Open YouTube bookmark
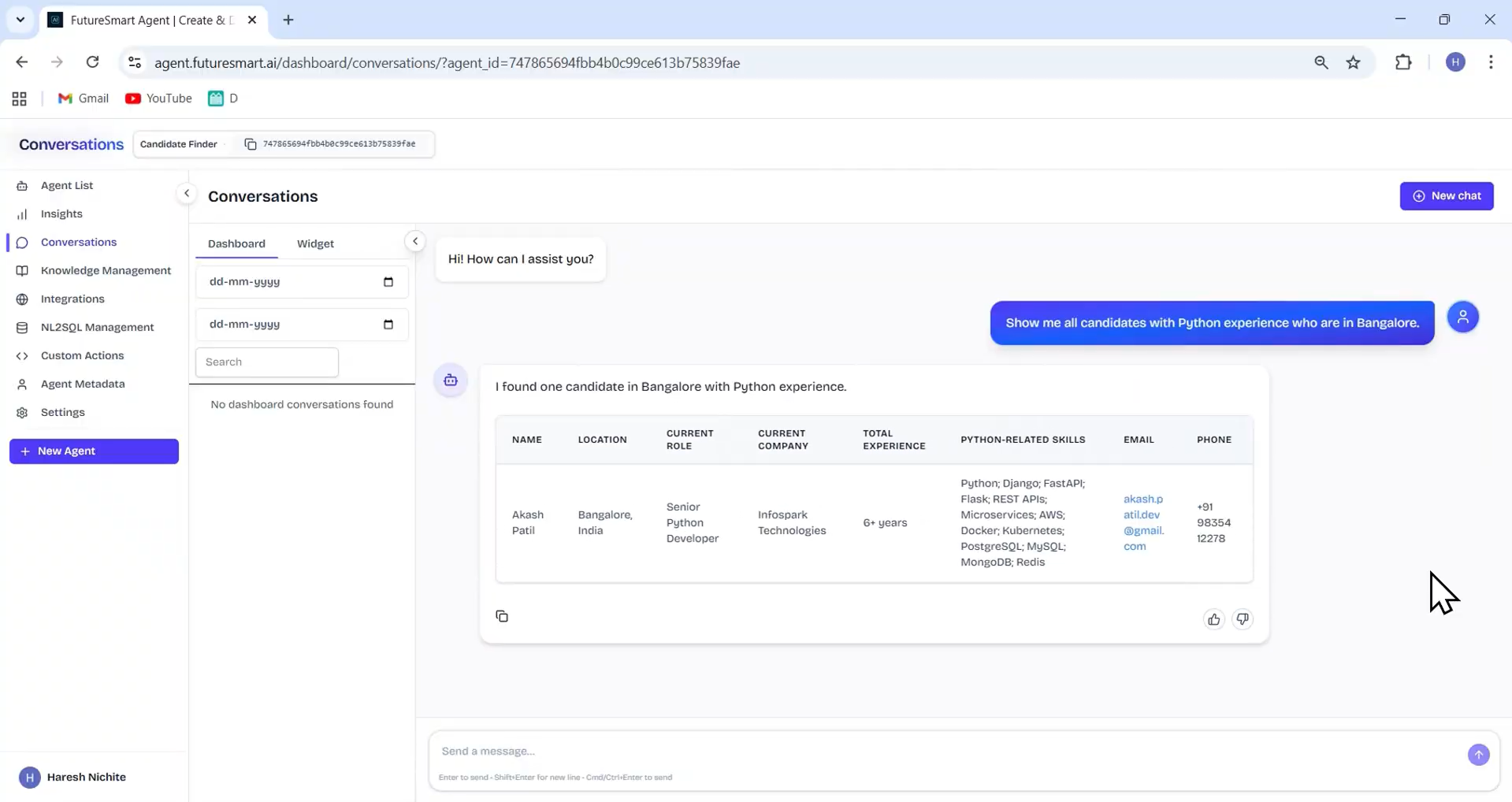Viewport: 1512px width, 802px height. (158, 98)
